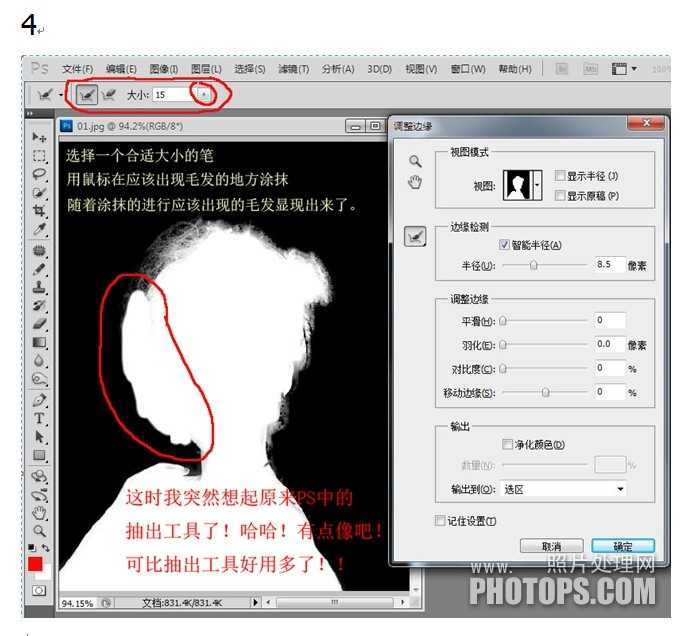This screenshot has height=636, width=684.
Task: Select the Lasso tool
Action: click(x=39, y=174)
